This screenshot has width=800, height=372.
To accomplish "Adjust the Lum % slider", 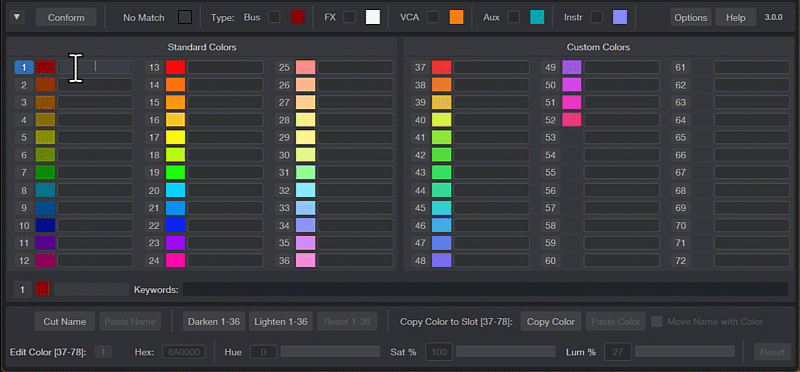I will [685, 352].
